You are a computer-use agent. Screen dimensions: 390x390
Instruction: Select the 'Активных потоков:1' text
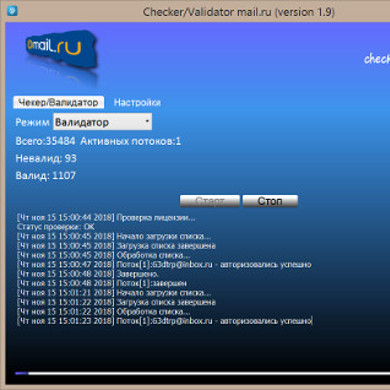click(130, 141)
